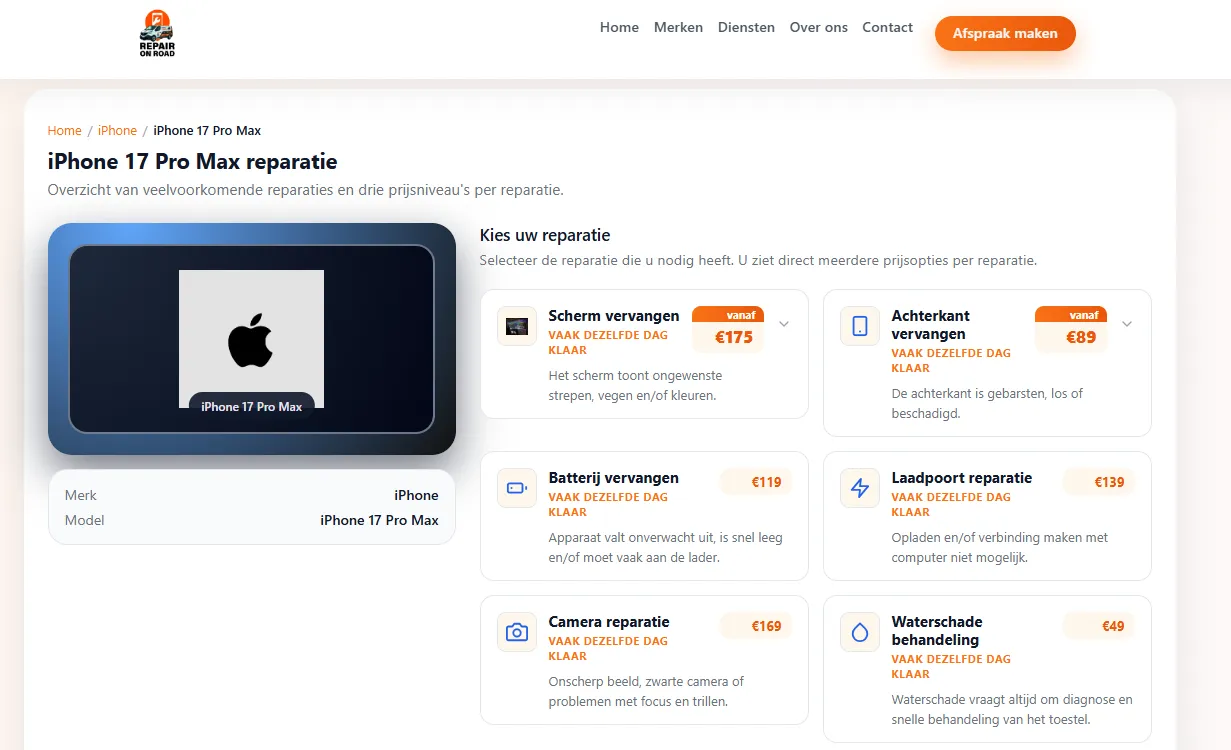Click description 'Apparaat valt onverwacht uit'
Viewport: 1231px width, 750px height.
tap(666, 547)
